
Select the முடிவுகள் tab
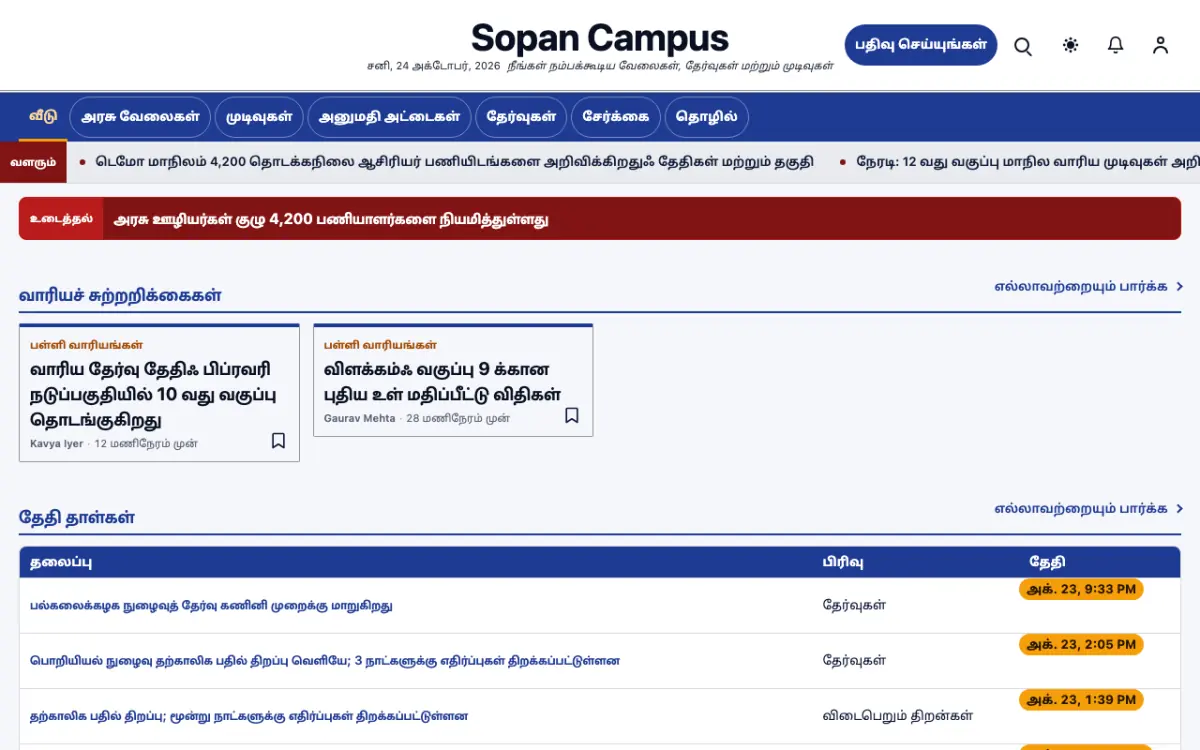[259, 117]
